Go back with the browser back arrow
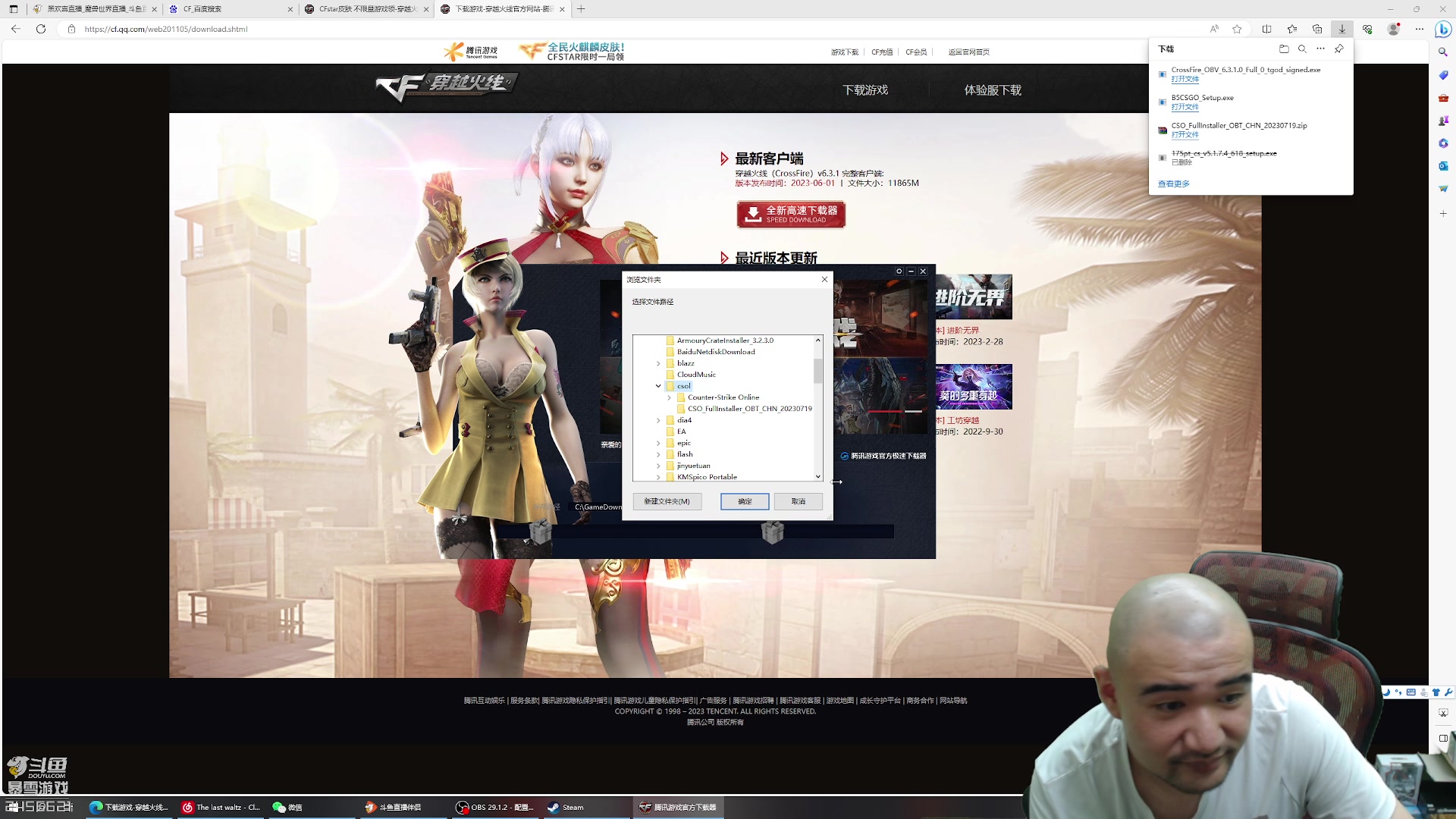 tap(16, 29)
